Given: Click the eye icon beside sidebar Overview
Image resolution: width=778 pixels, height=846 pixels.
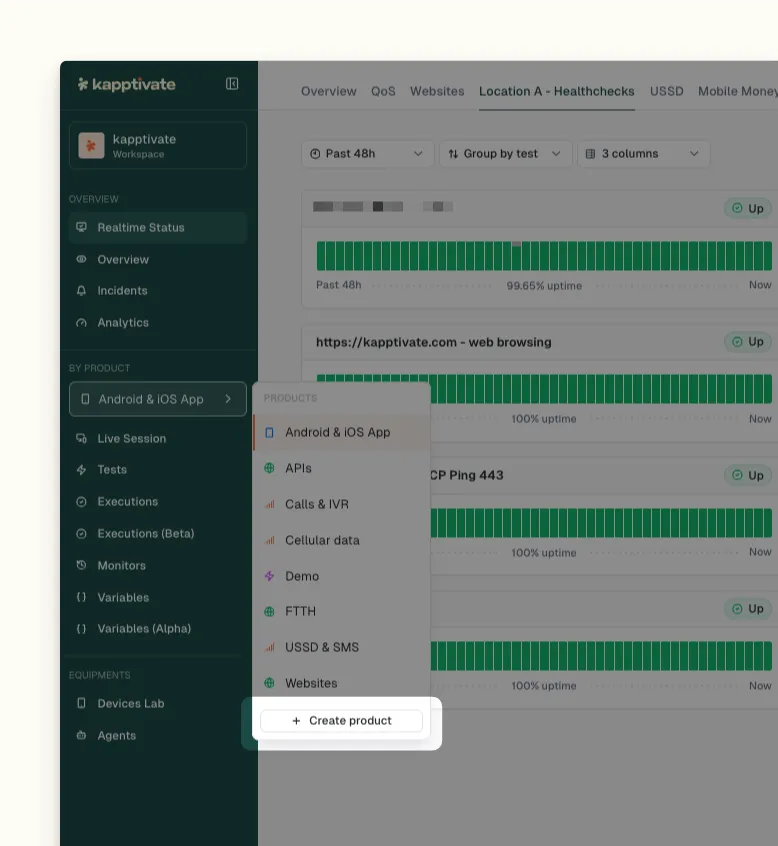Looking at the screenshot, I should tap(81, 259).
